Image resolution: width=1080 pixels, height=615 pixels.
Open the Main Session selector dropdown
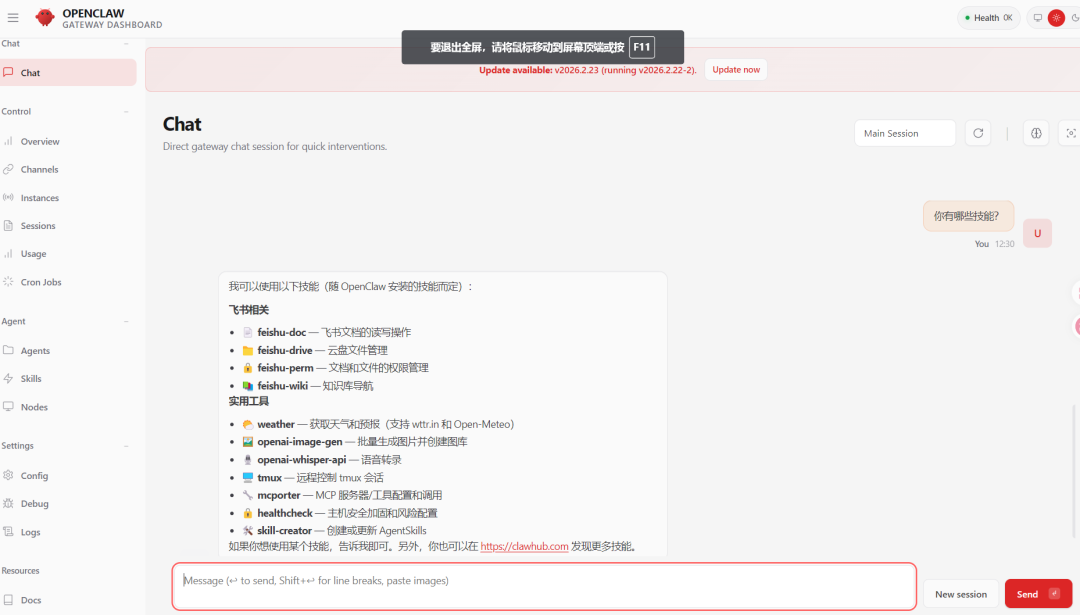click(x=904, y=133)
